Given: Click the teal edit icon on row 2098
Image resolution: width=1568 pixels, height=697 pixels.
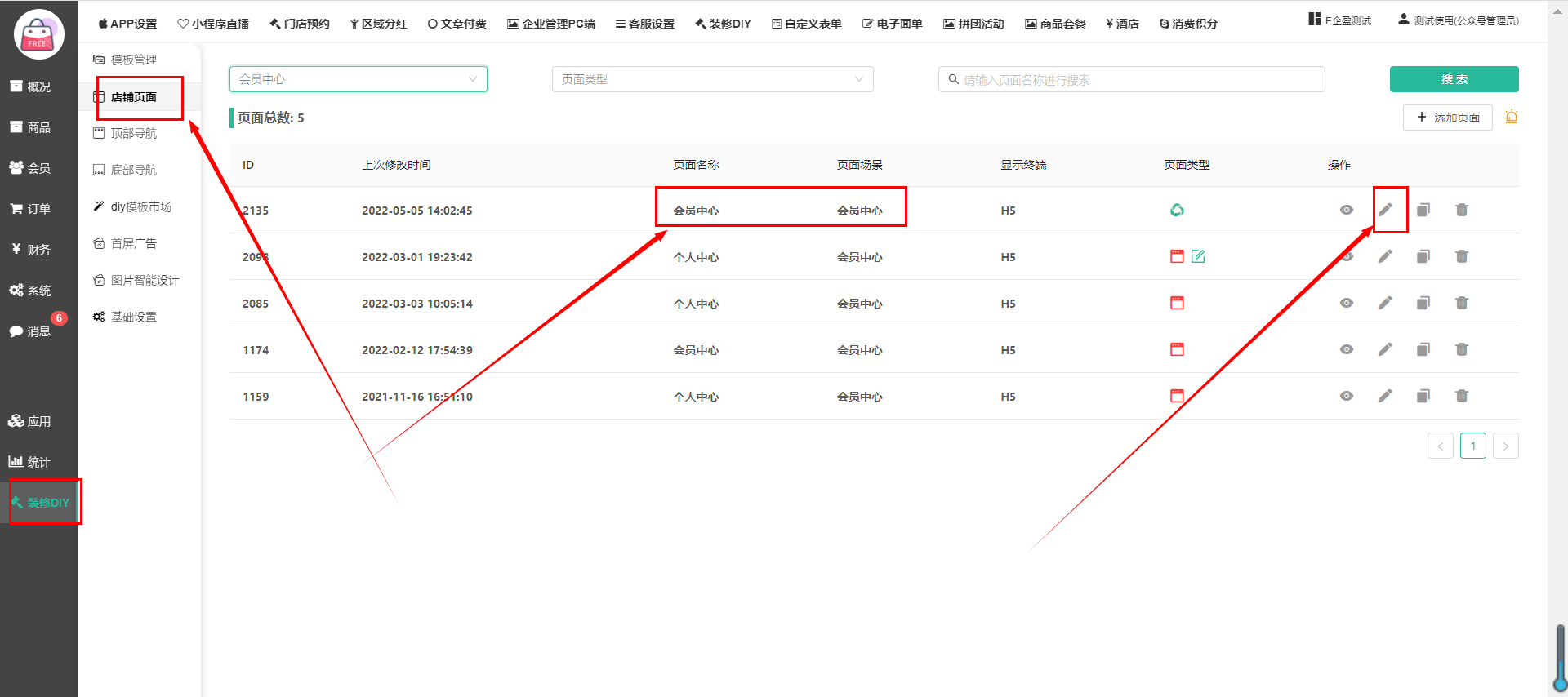Looking at the screenshot, I should [1198, 256].
